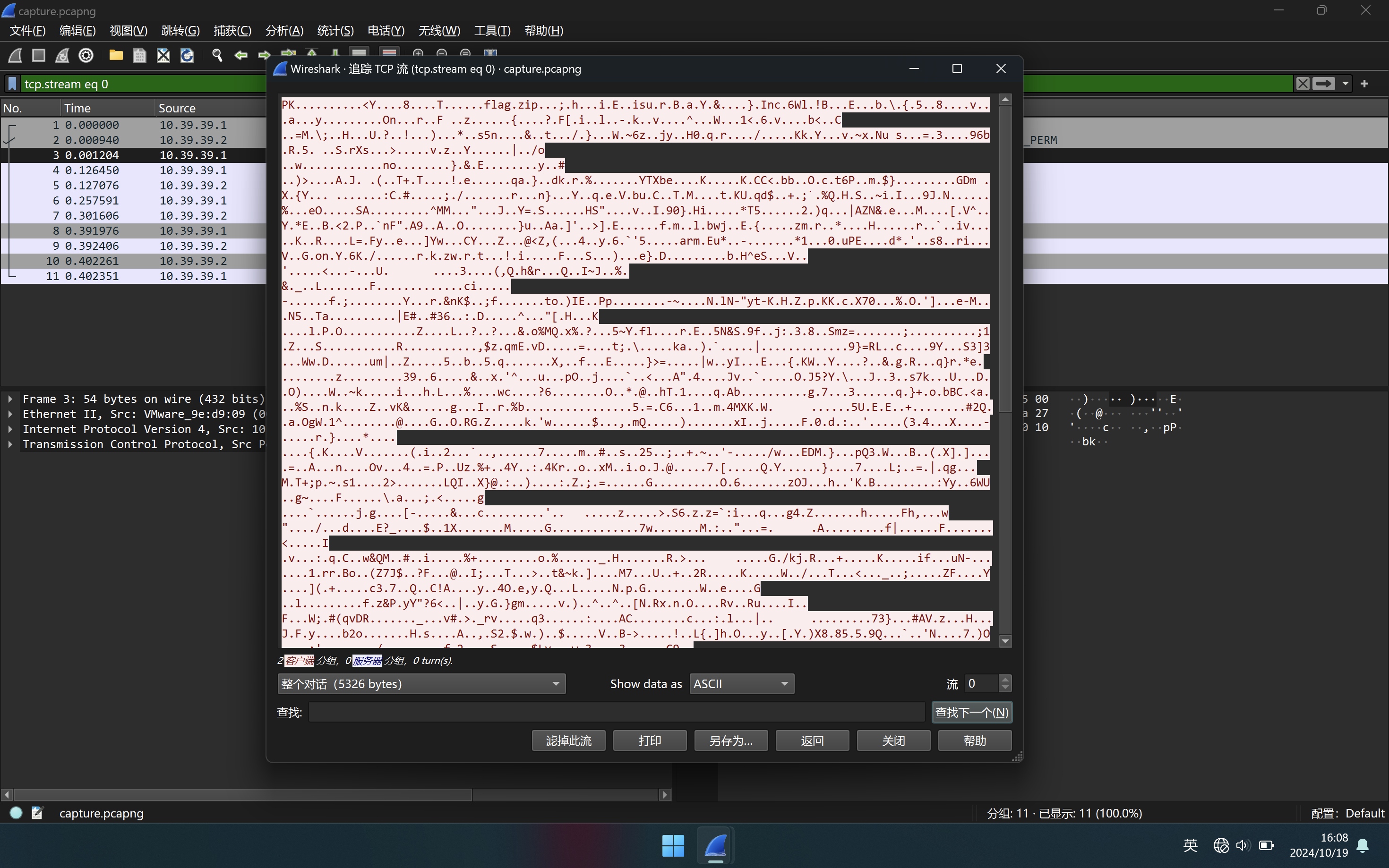This screenshot has height=868, width=1389.
Task: Expand the Internet Protocol Version 4 row
Action: coord(10,429)
